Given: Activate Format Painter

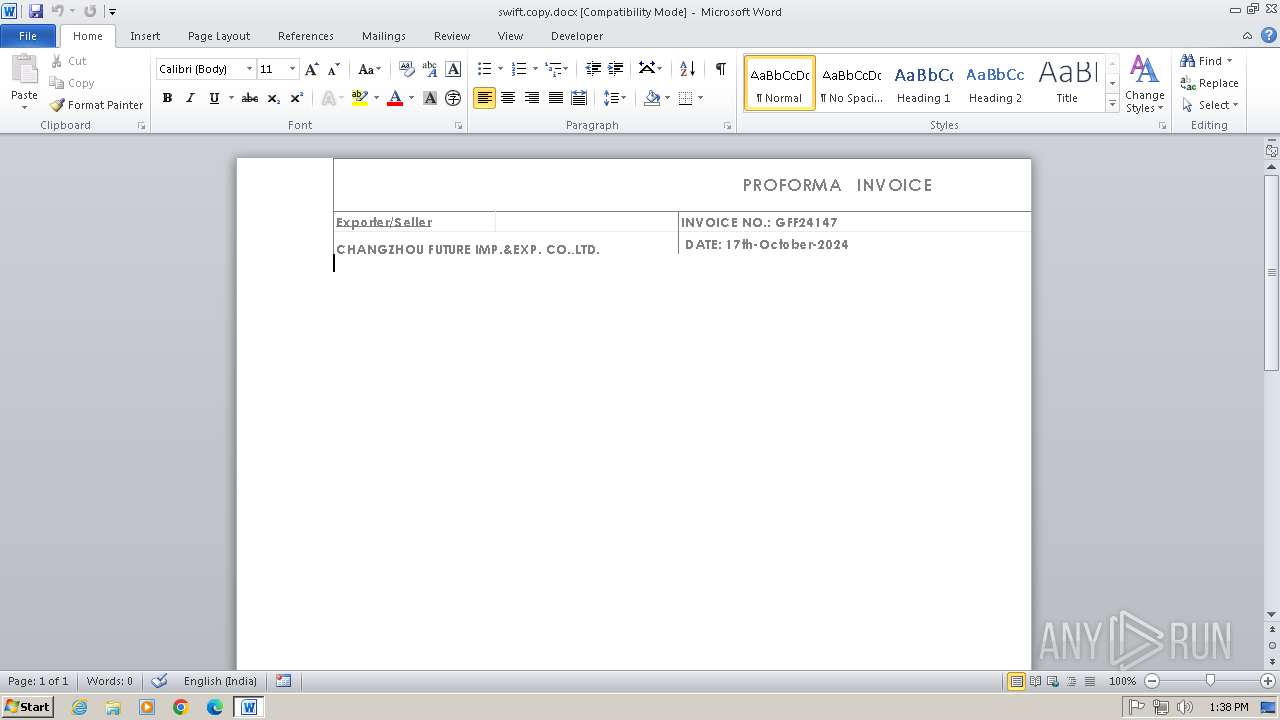Looking at the screenshot, I should click(x=97, y=105).
